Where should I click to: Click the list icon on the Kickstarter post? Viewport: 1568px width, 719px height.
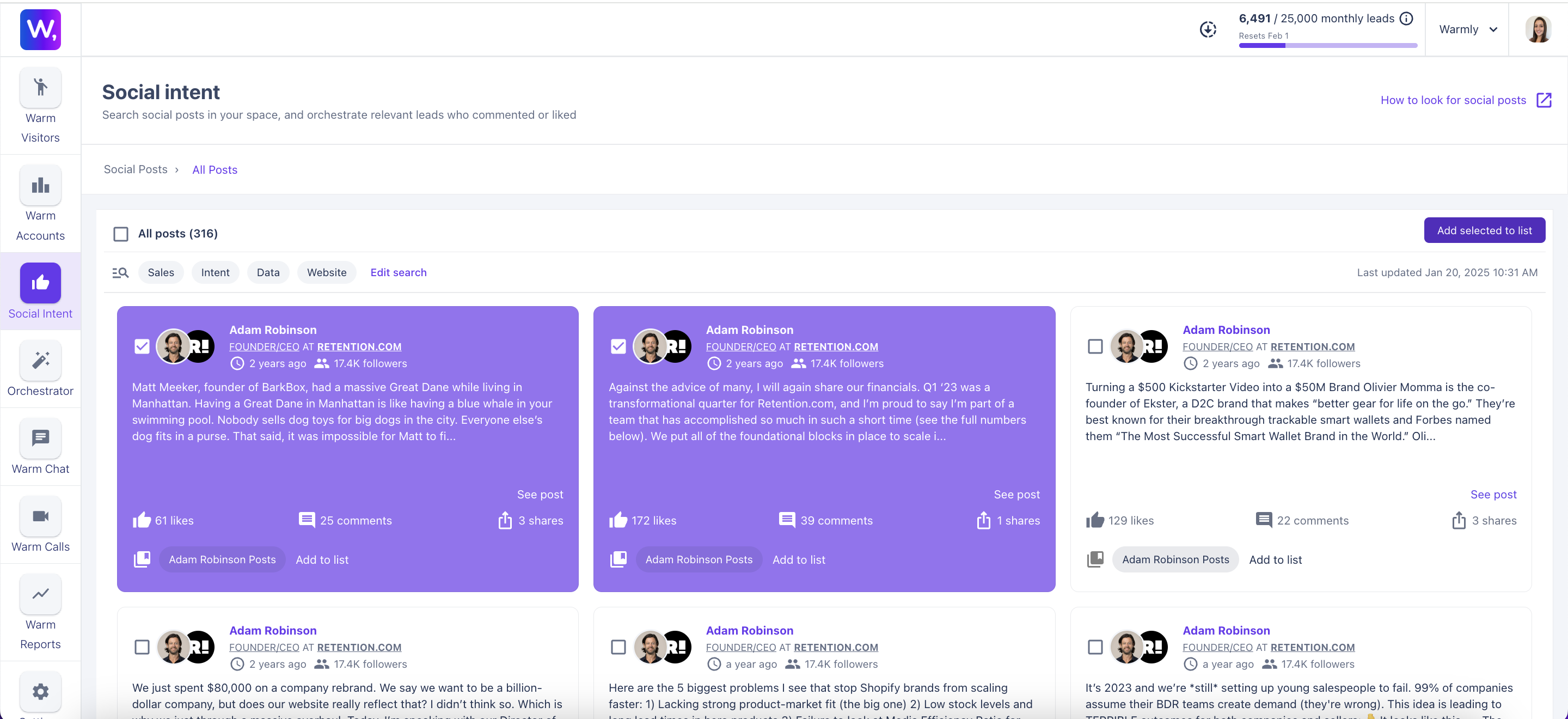[1095, 559]
